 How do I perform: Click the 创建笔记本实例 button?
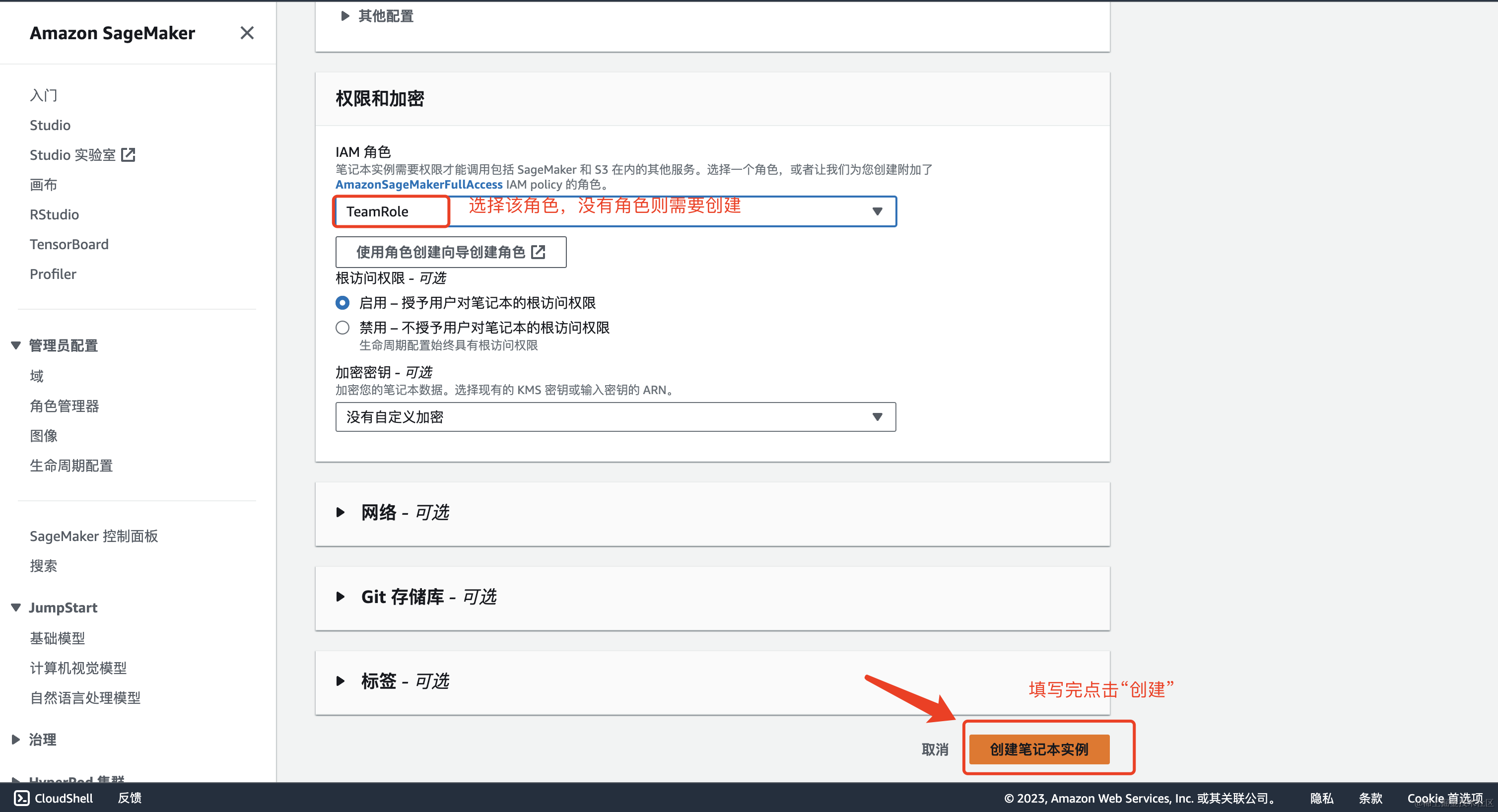coord(1039,750)
